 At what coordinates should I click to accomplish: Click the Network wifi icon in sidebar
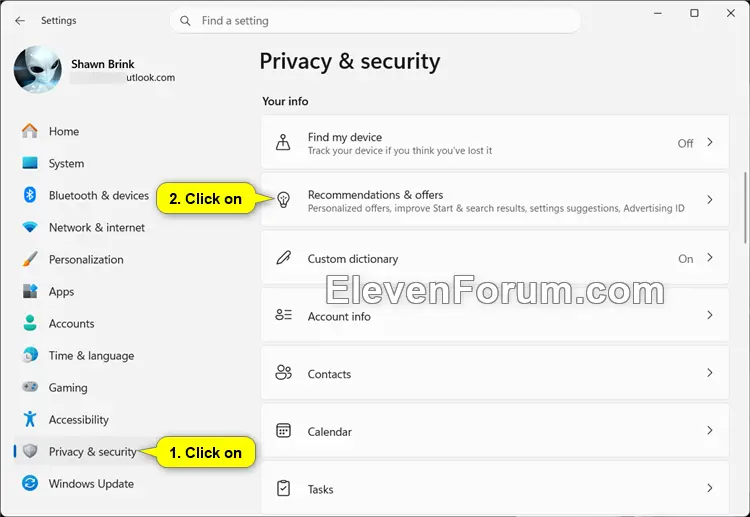(30, 227)
